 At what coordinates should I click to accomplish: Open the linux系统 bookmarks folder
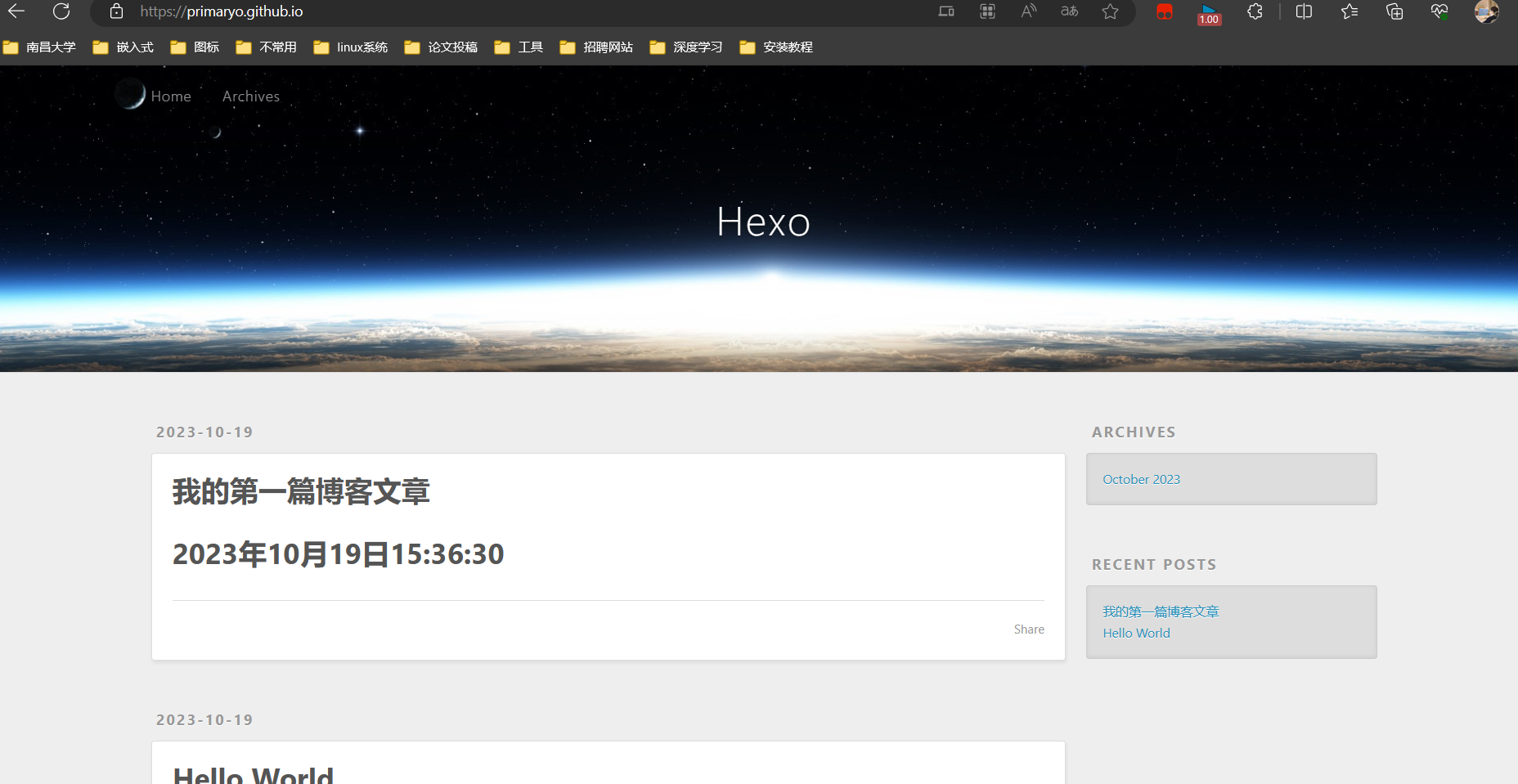point(351,47)
